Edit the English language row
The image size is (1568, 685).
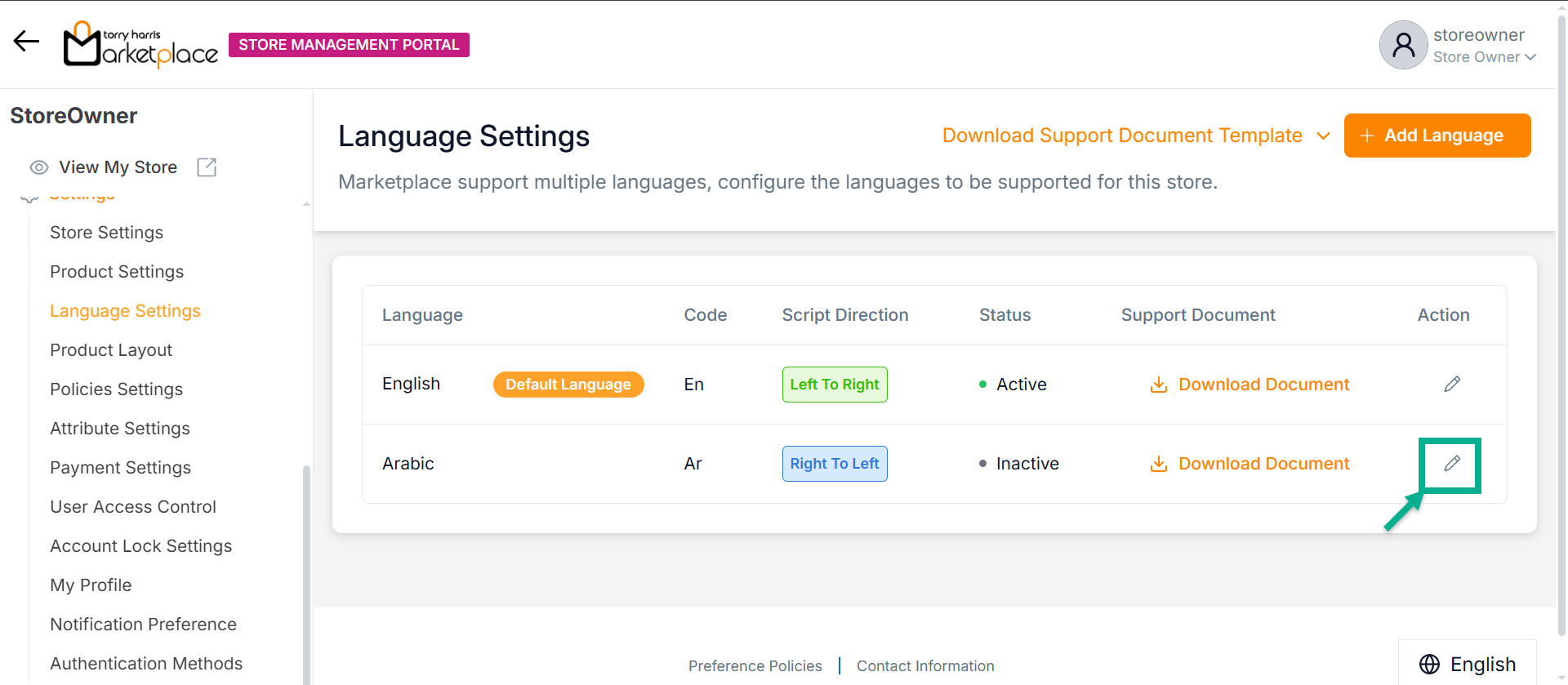coord(1451,385)
